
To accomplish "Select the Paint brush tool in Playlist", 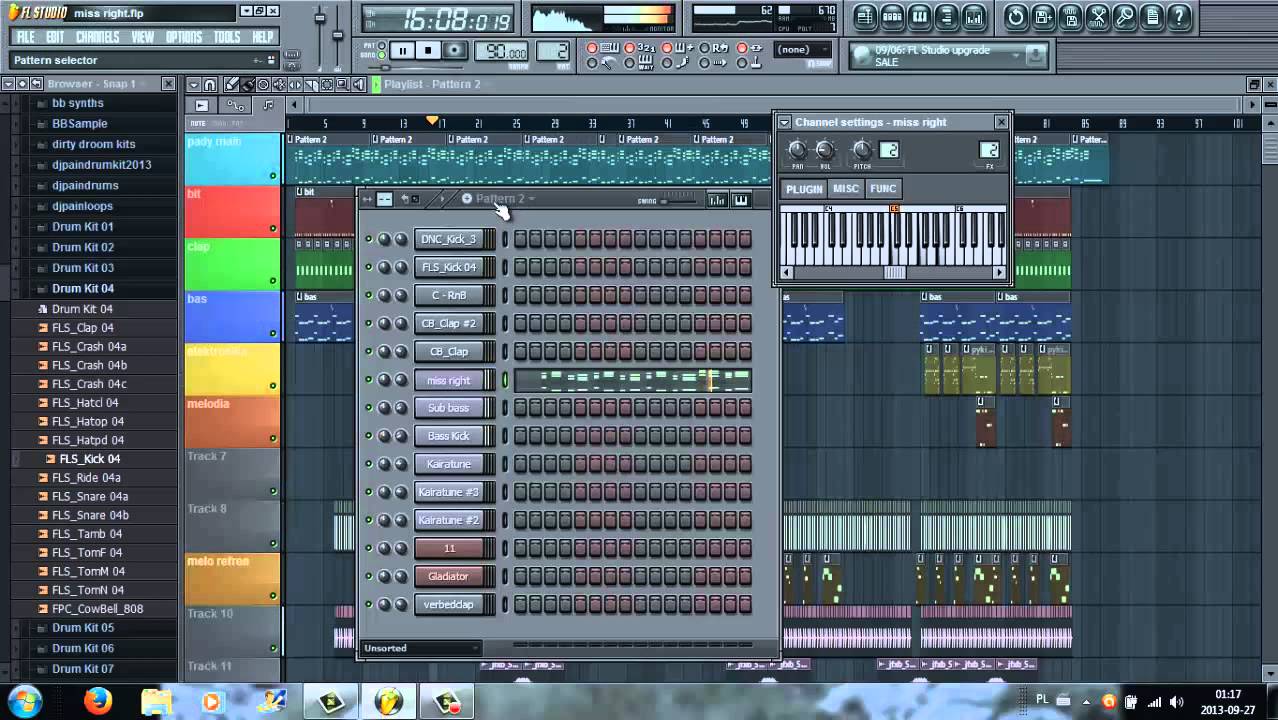I will click(x=247, y=85).
